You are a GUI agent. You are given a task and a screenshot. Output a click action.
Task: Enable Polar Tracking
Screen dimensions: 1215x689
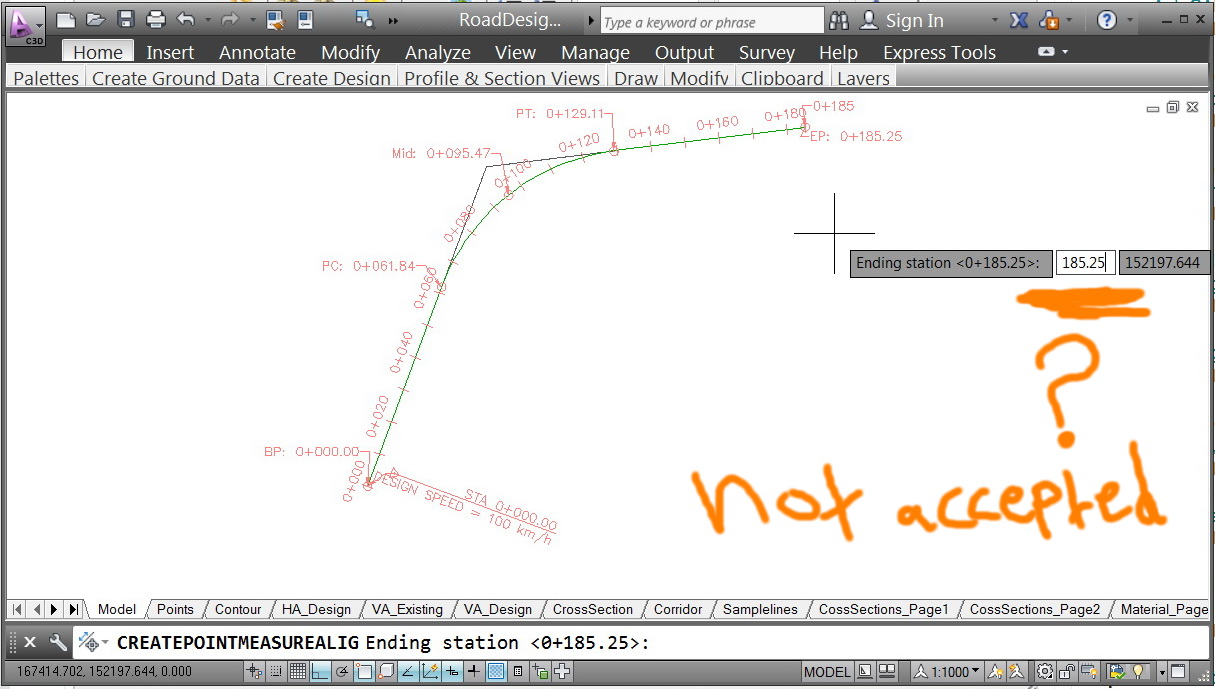tap(342, 671)
